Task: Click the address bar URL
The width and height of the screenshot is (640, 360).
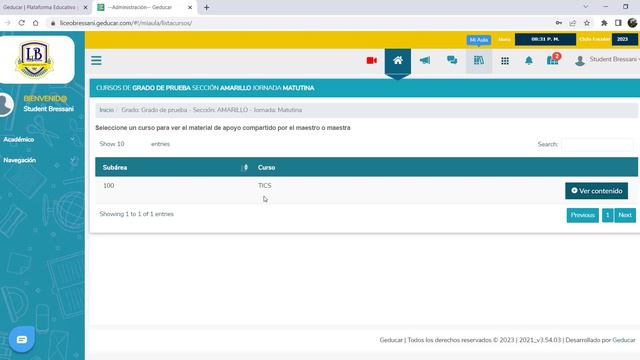Action: pos(126,23)
